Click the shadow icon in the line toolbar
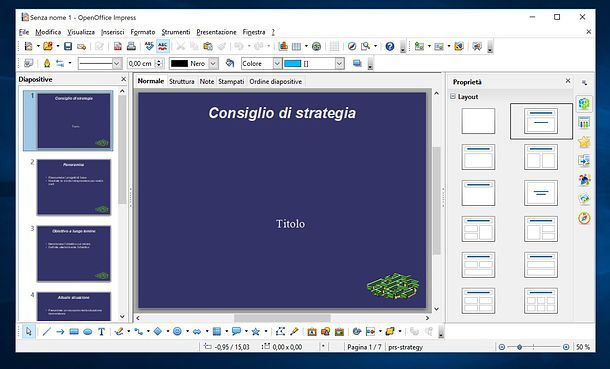The width and height of the screenshot is (610, 369). (357, 63)
